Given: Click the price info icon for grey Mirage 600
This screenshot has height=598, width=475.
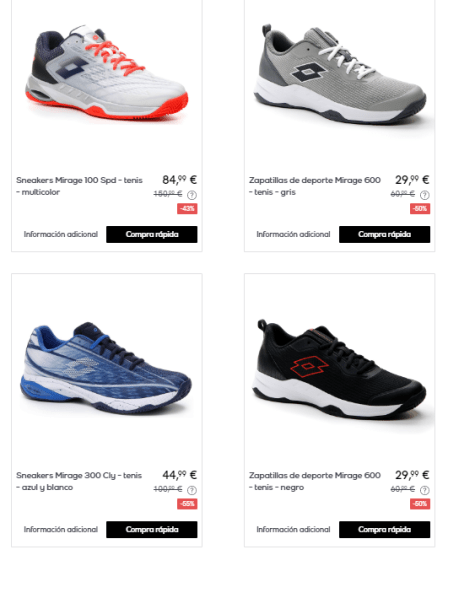Looking at the screenshot, I should [425, 195].
